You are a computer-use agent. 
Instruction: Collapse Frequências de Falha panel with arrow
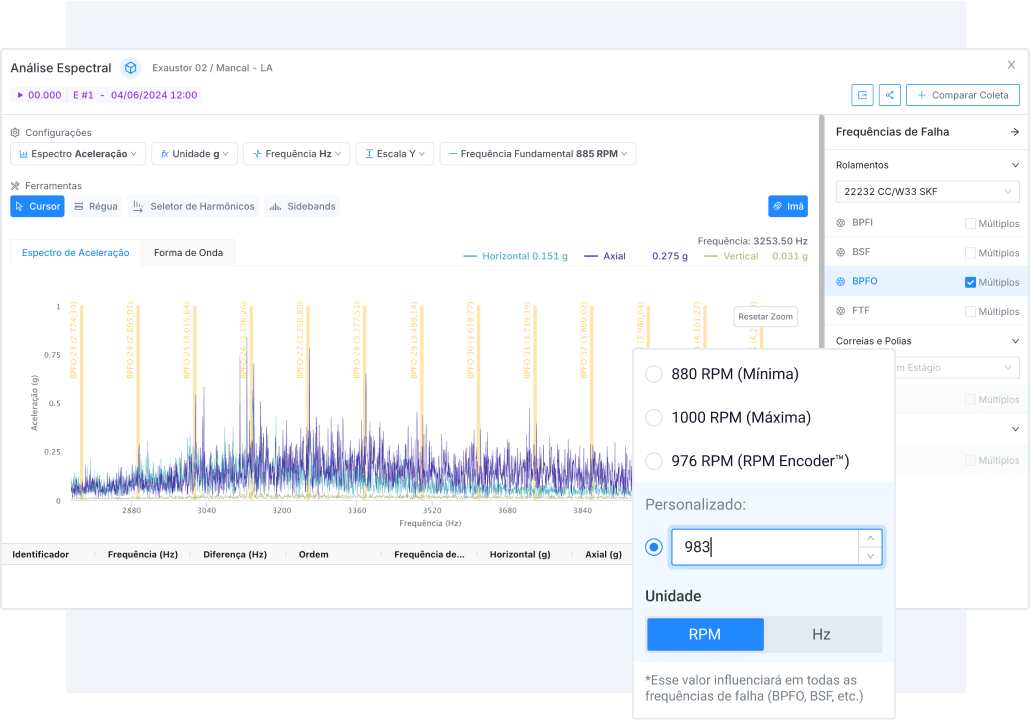tap(1014, 132)
